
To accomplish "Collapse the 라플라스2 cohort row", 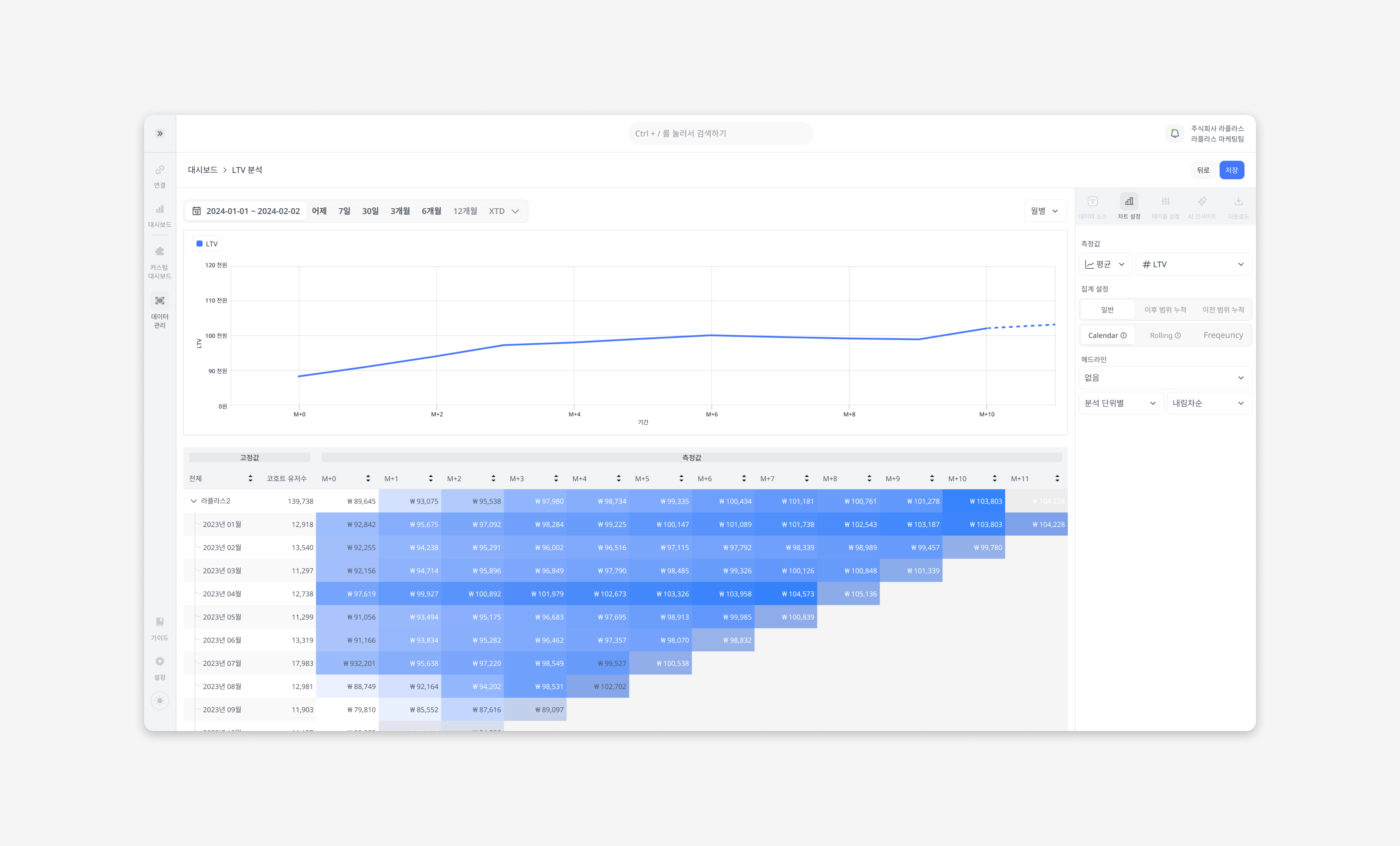I will (193, 501).
